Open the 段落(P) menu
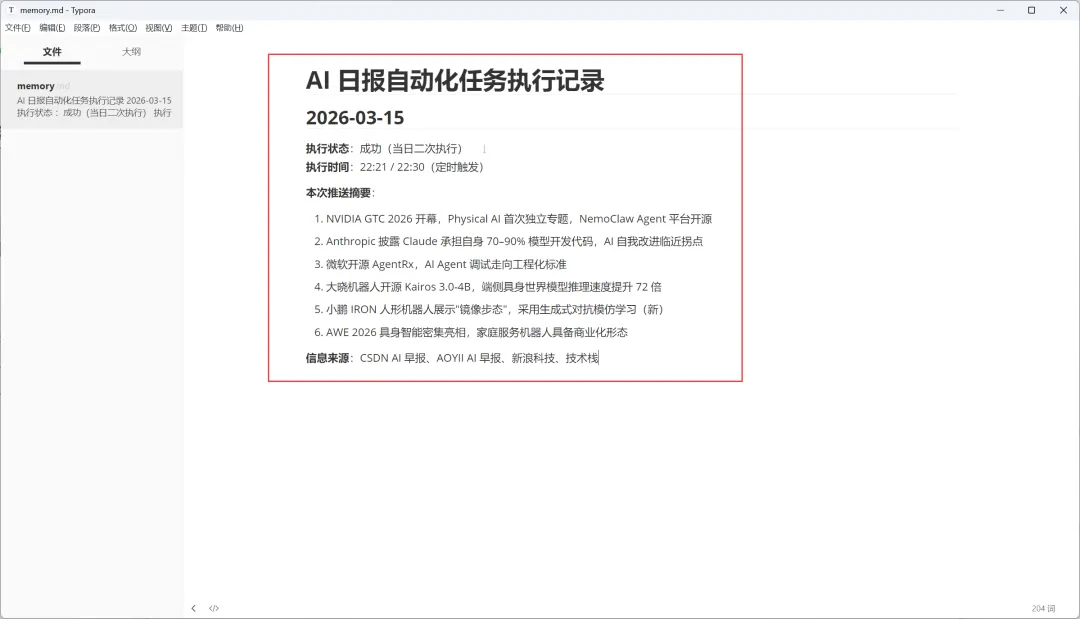 87,28
